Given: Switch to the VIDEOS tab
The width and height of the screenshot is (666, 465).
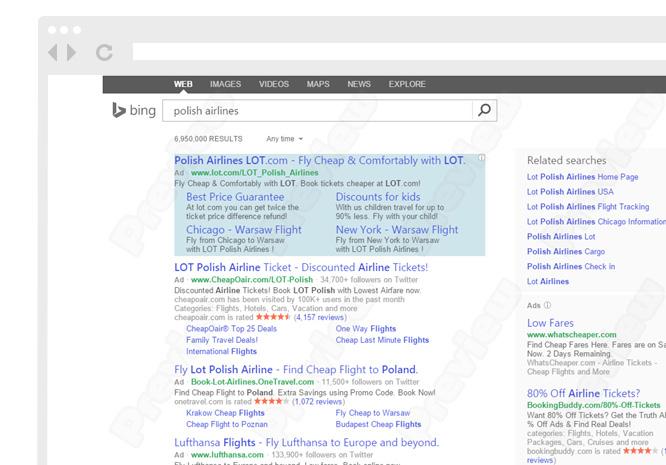Looking at the screenshot, I should click(274, 84).
